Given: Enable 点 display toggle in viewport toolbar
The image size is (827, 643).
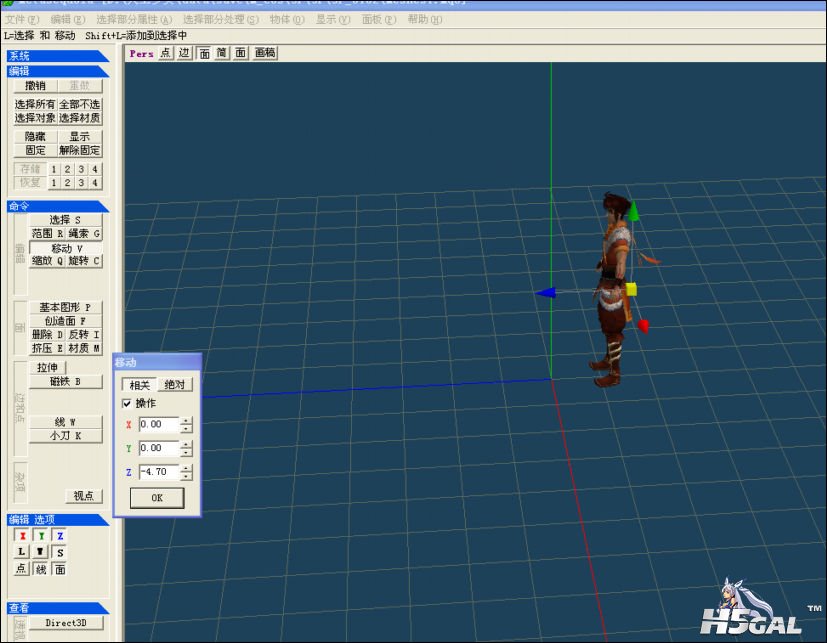Looking at the screenshot, I should click(x=166, y=53).
